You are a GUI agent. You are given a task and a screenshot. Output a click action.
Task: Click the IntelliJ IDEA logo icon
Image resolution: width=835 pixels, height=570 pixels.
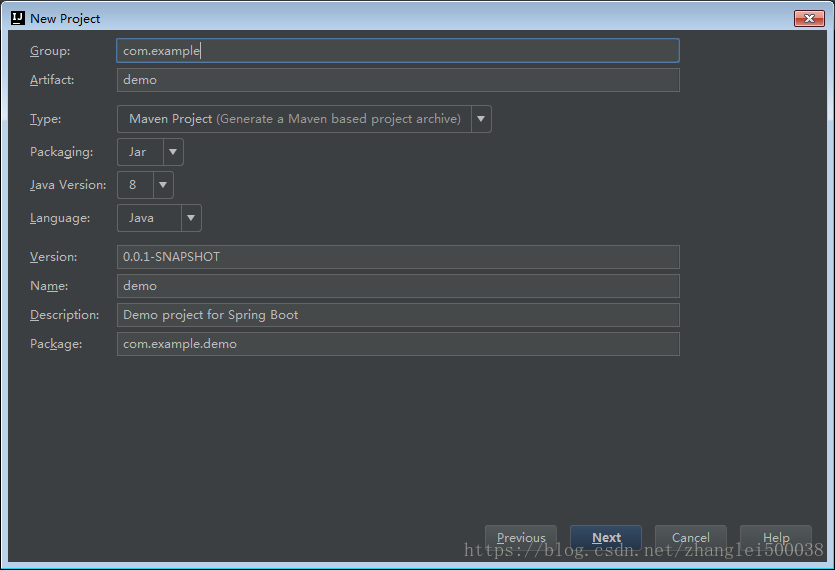[18, 18]
